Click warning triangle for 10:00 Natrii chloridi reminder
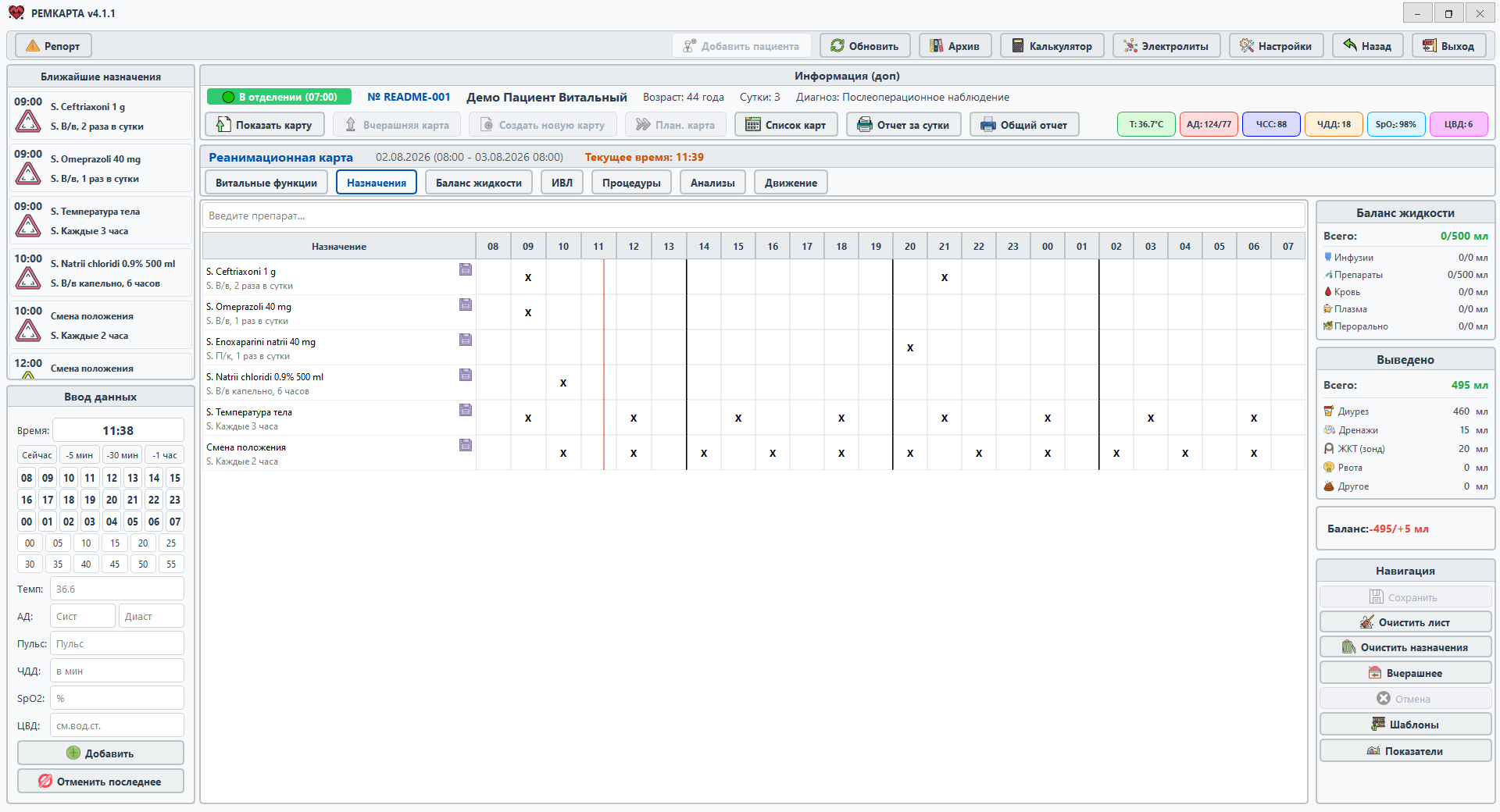1500x812 pixels. pyautogui.click(x=28, y=279)
